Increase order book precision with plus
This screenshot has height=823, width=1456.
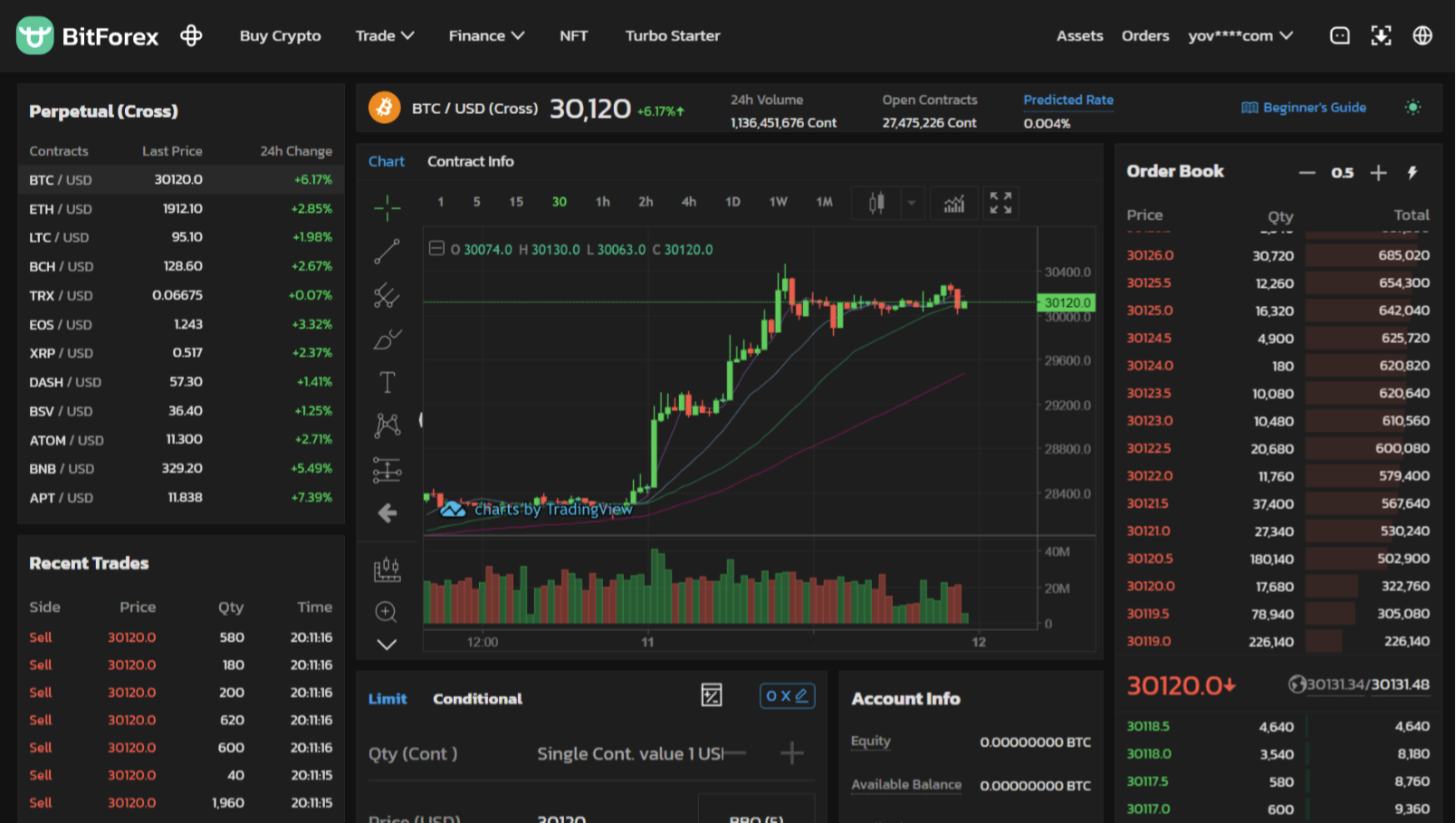[x=1378, y=172]
